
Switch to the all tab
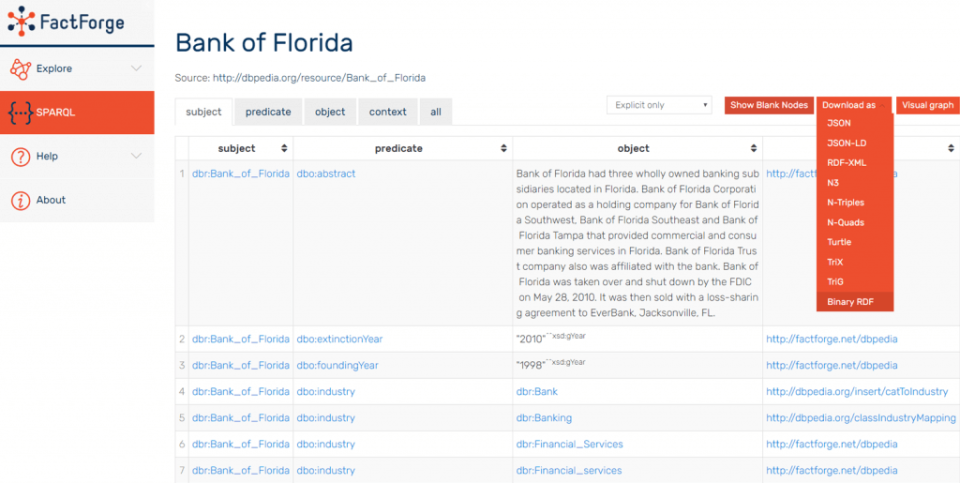436,112
